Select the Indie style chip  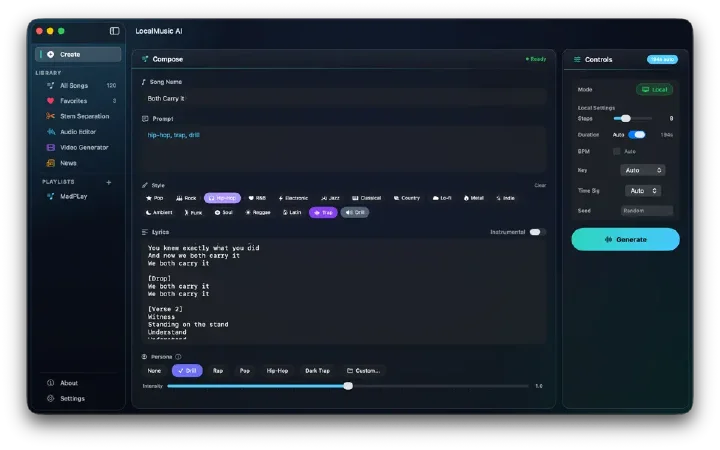(505, 198)
